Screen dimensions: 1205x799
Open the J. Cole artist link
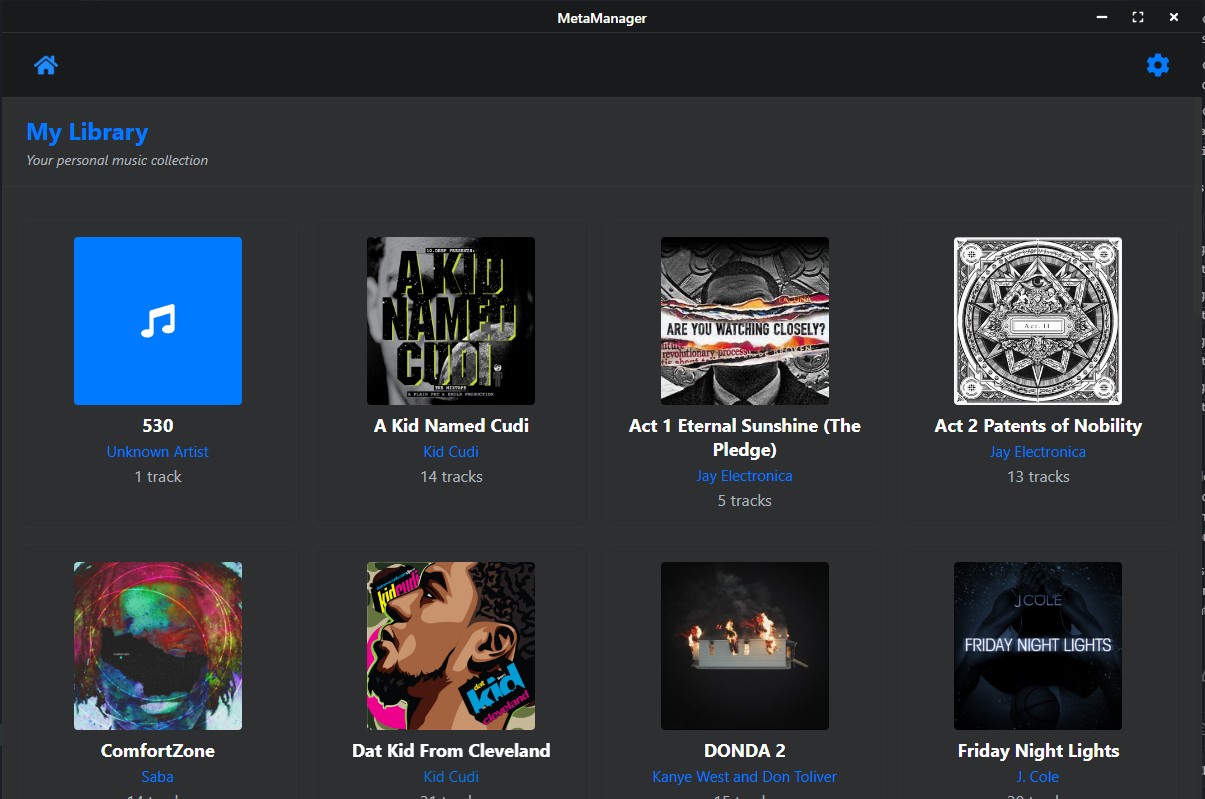pyautogui.click(x=1037, y=777)
